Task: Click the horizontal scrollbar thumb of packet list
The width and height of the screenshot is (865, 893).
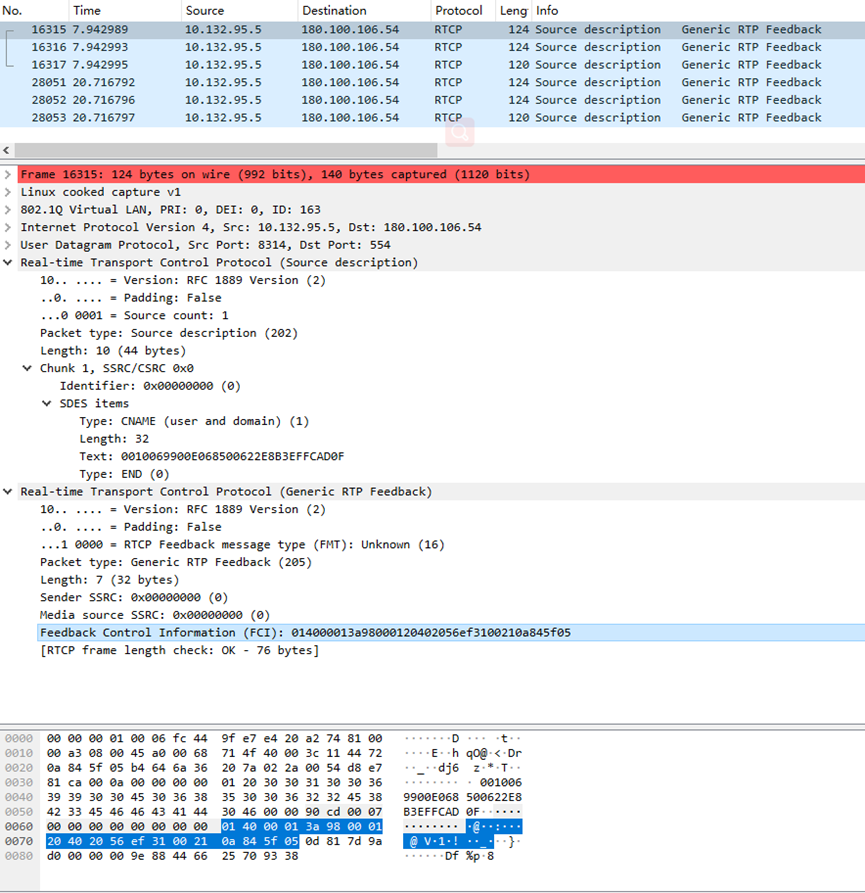Action: click(226, 150)
